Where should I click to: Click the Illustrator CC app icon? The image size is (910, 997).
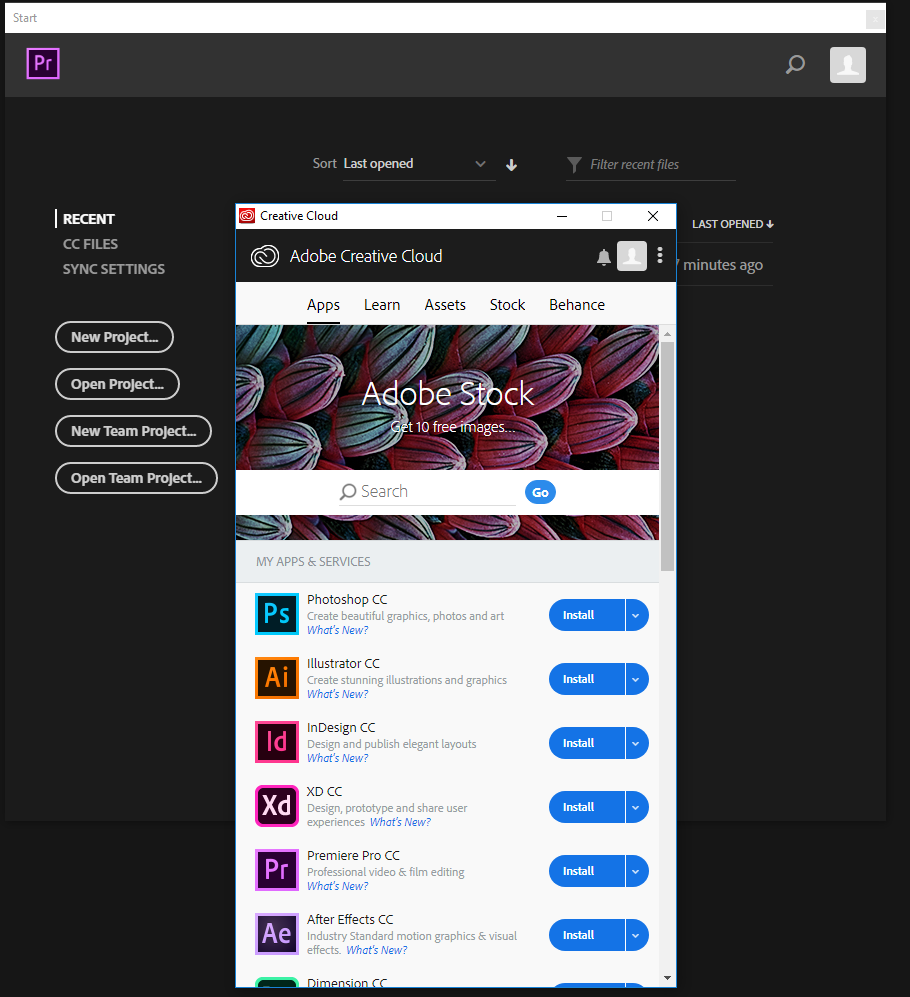tap(277, 678)
